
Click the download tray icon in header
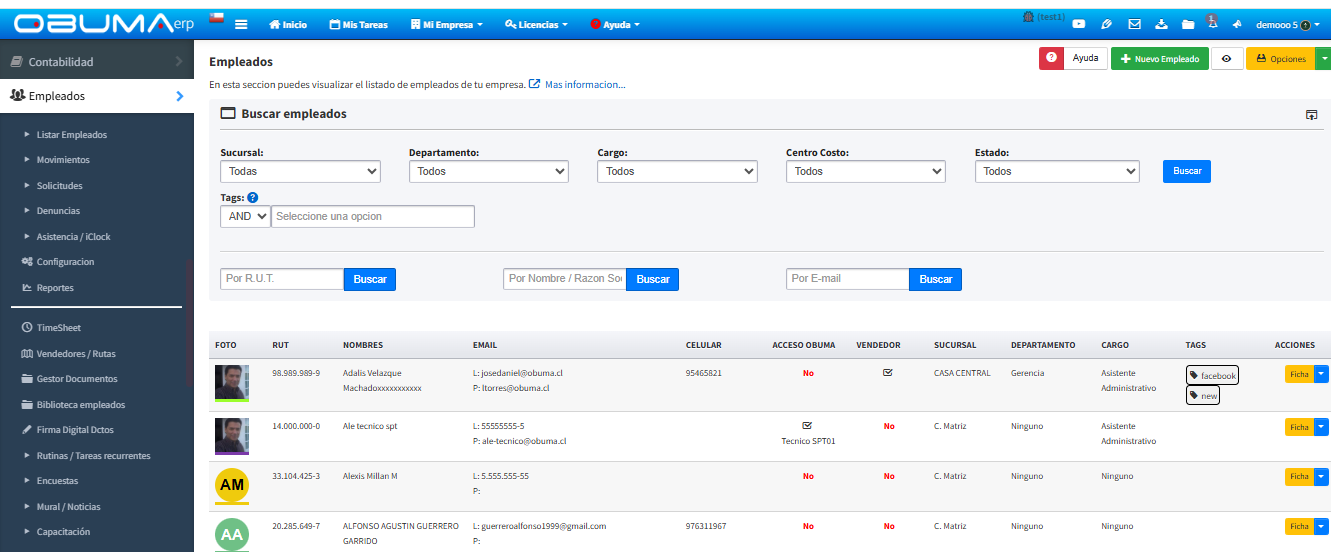[1161, 24]
